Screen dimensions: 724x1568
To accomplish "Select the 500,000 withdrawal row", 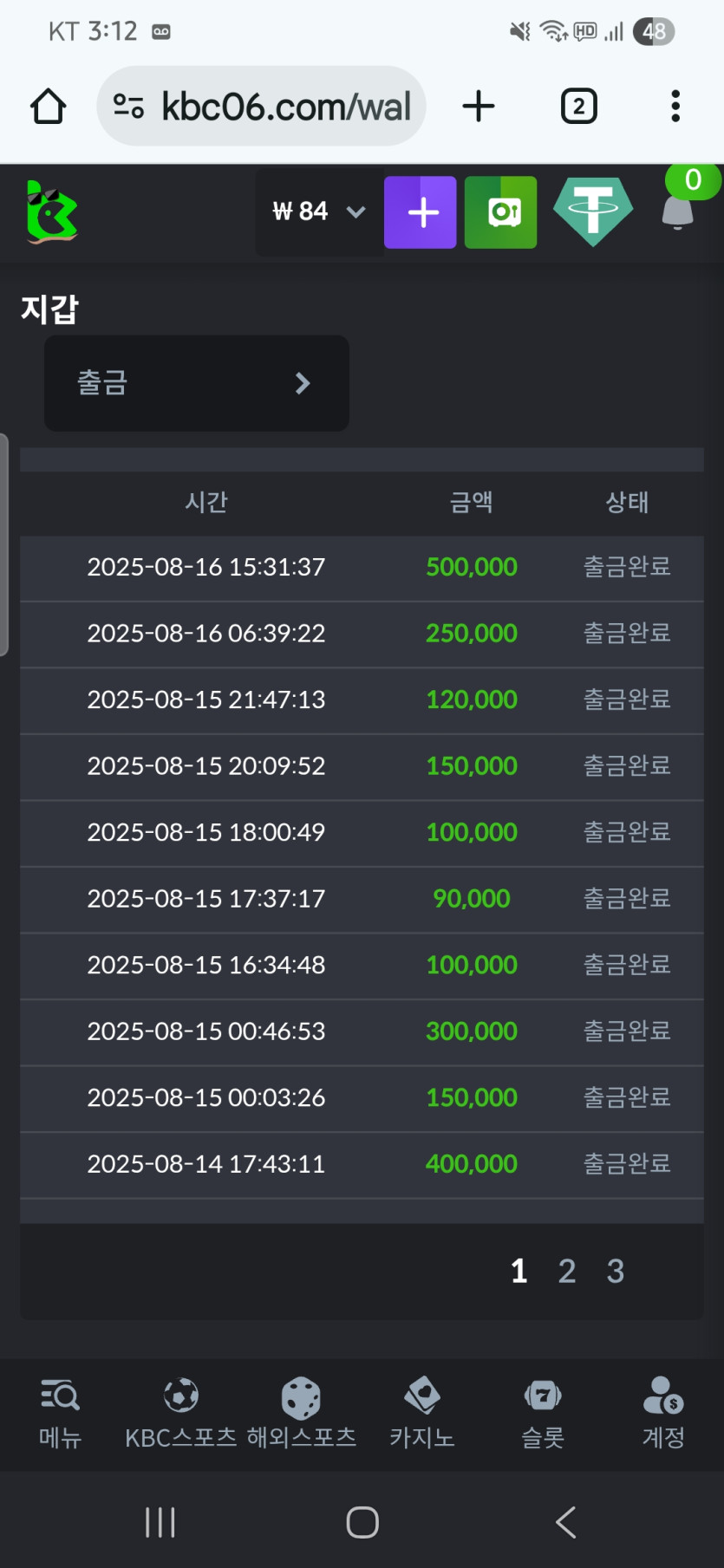I will 362,568.
